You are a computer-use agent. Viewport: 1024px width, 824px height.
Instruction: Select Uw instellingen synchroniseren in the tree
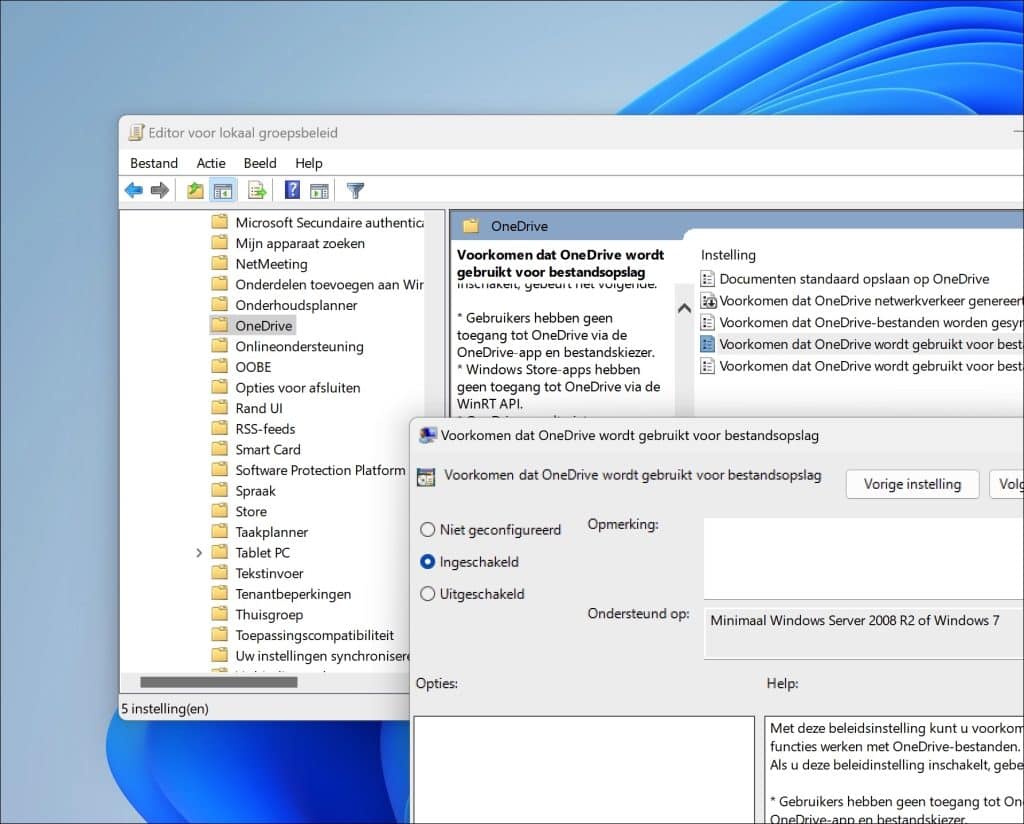pyautogui.click(x=322, y=656)
